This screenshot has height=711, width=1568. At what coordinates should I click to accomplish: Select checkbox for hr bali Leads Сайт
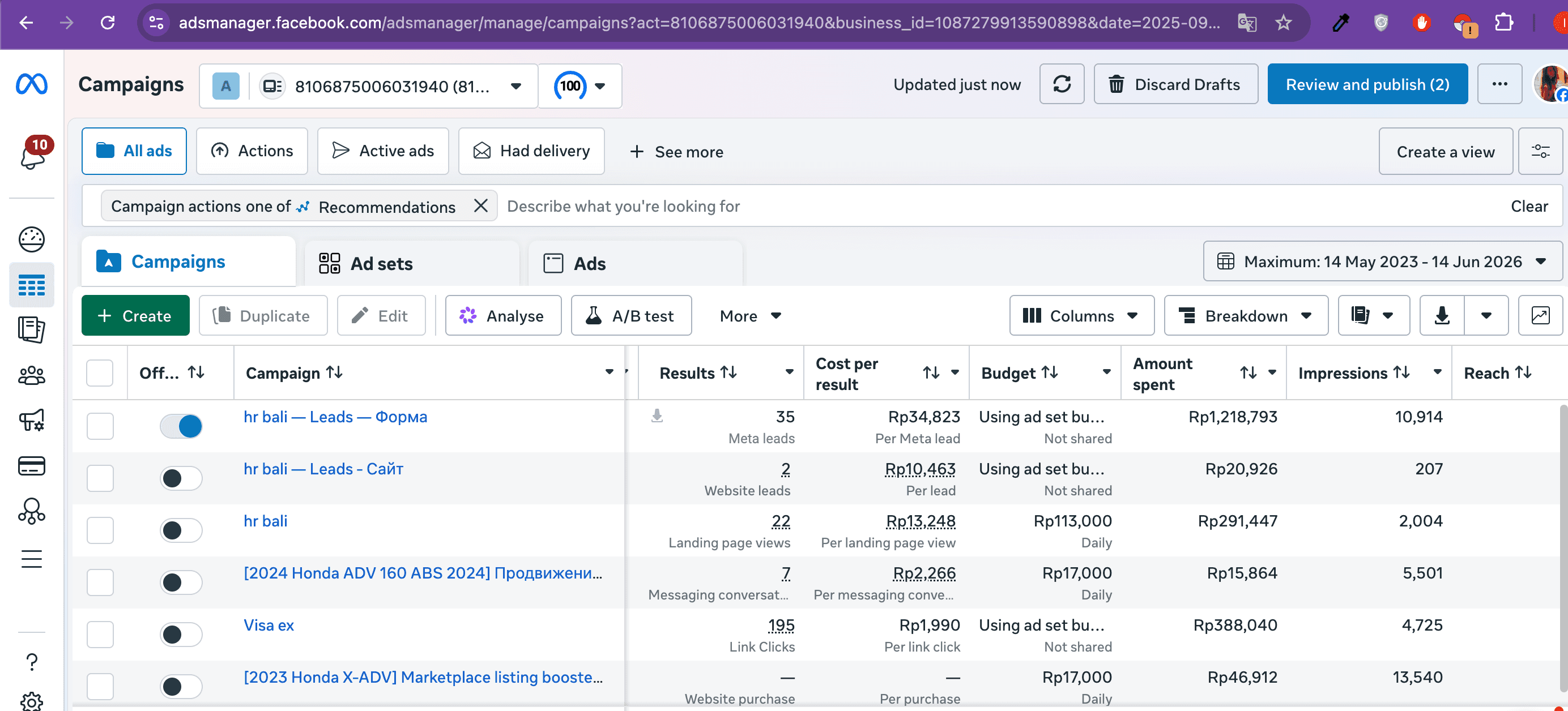(x=100, y=478)
